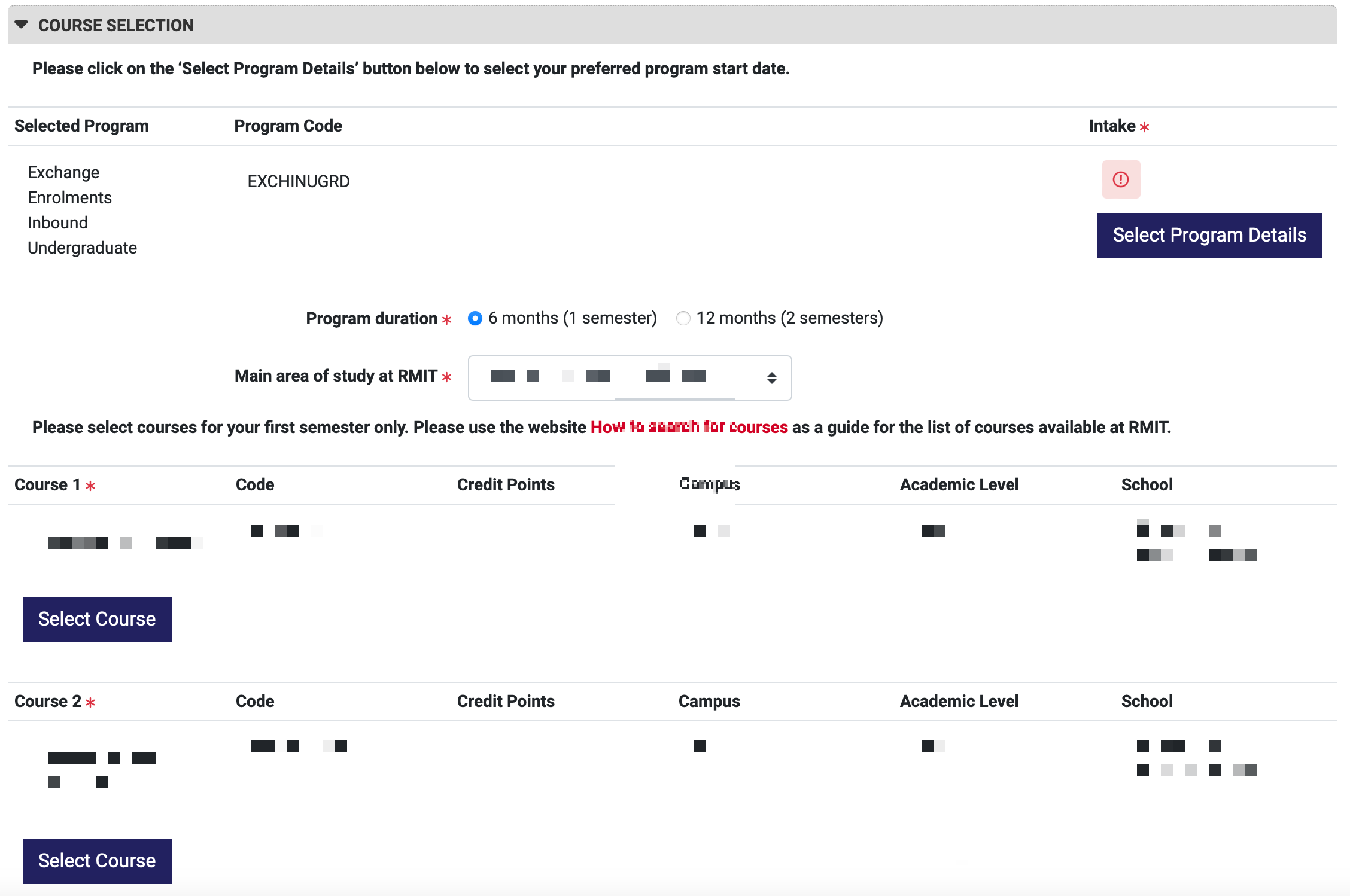Click the Selected Program column header
Screen dimensions: 1350x896
point(81,126)
